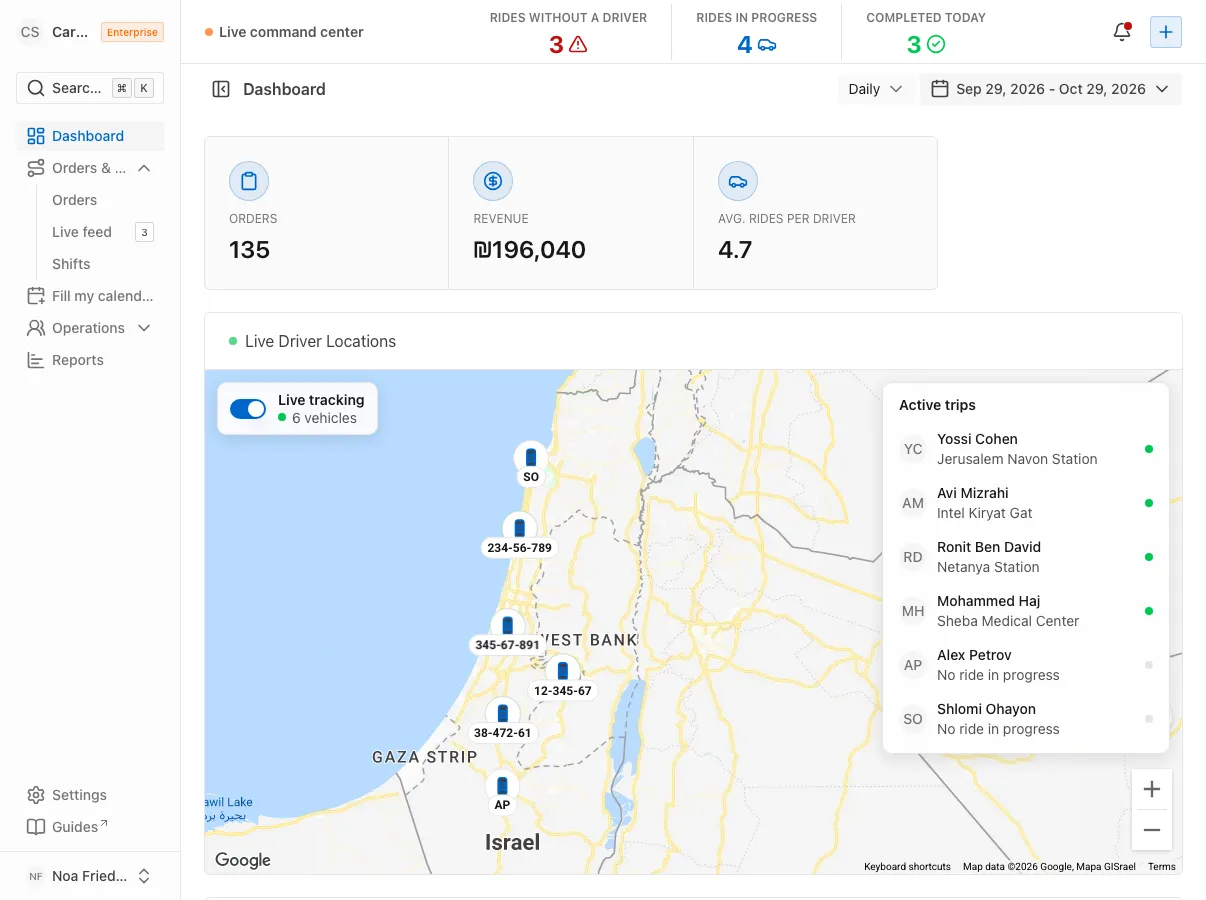
Task: Select vehicle marker 12-345-67
Action: click(563, 678)
